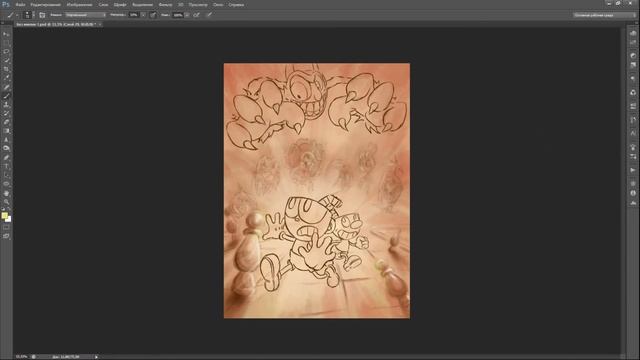
Task: Select the Hand tool
Action: [x=6, y=193]
